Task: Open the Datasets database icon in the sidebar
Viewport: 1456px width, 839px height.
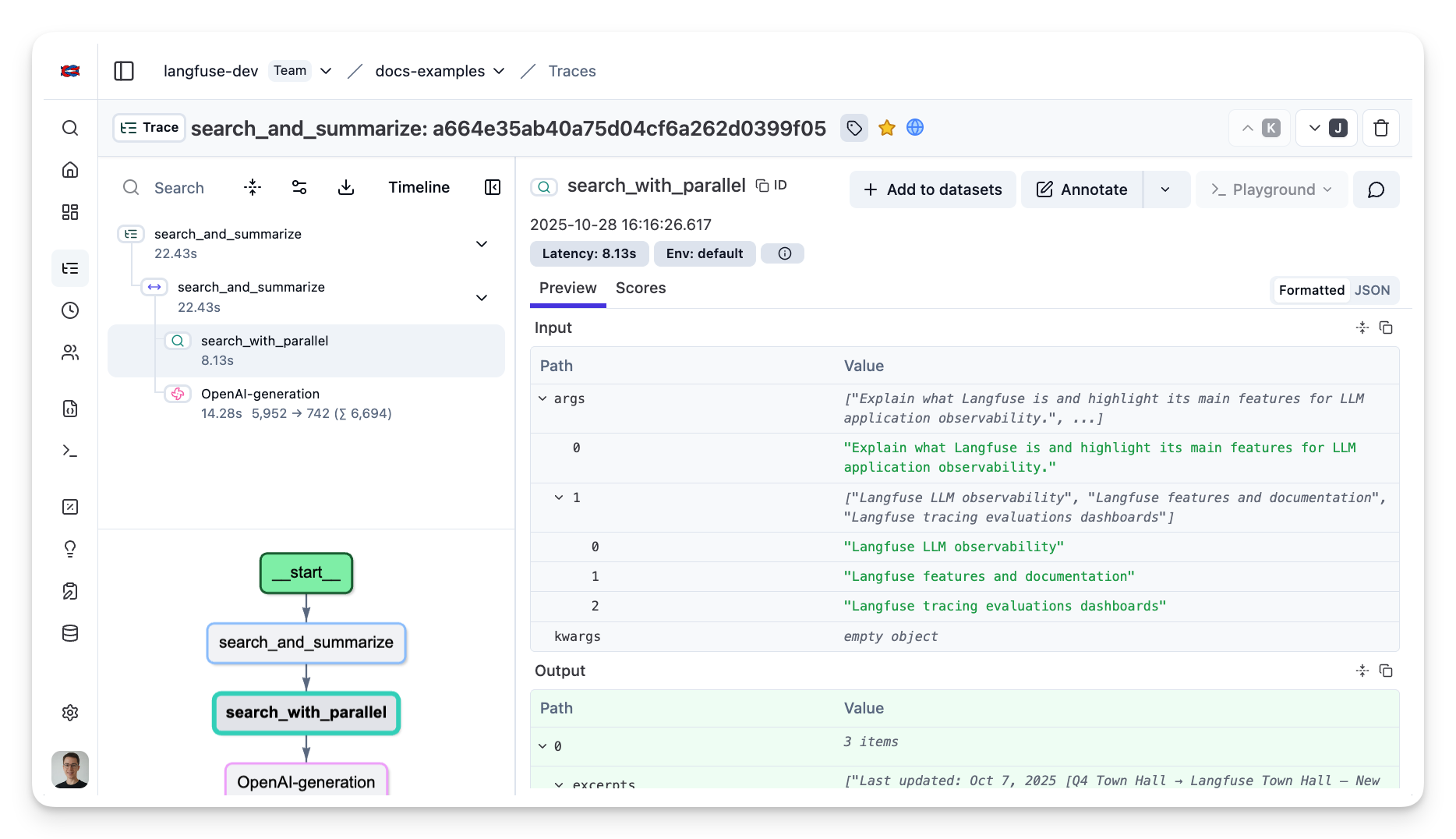Action: (70, 633)
